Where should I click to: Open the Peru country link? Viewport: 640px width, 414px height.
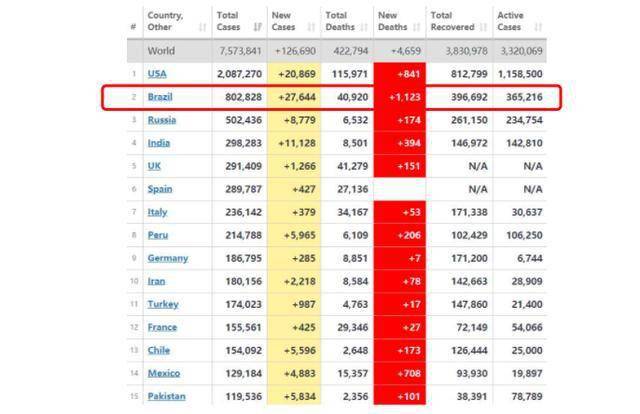[158, 235]
